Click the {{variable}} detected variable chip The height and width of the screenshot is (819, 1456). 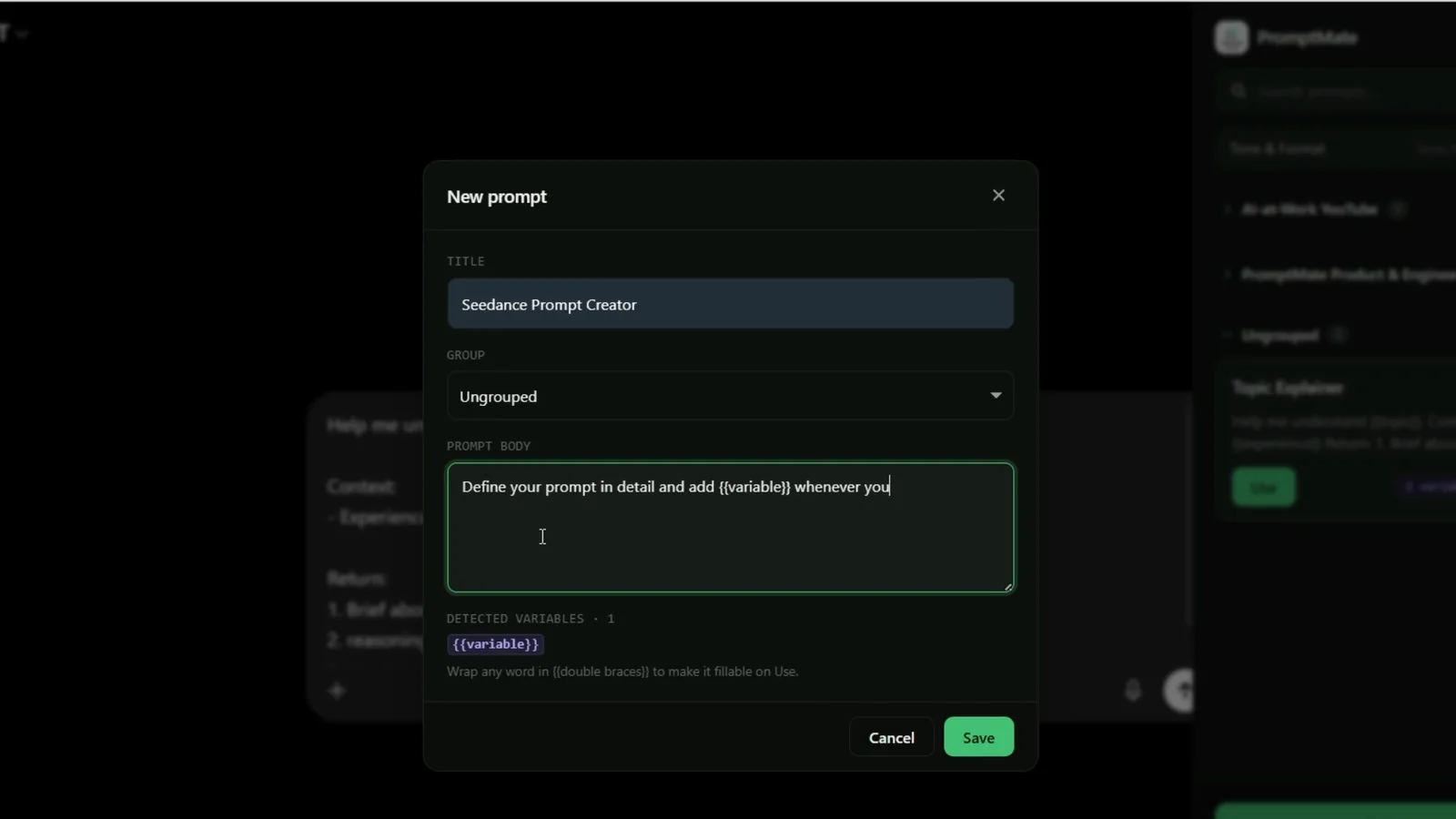point(496,644)
